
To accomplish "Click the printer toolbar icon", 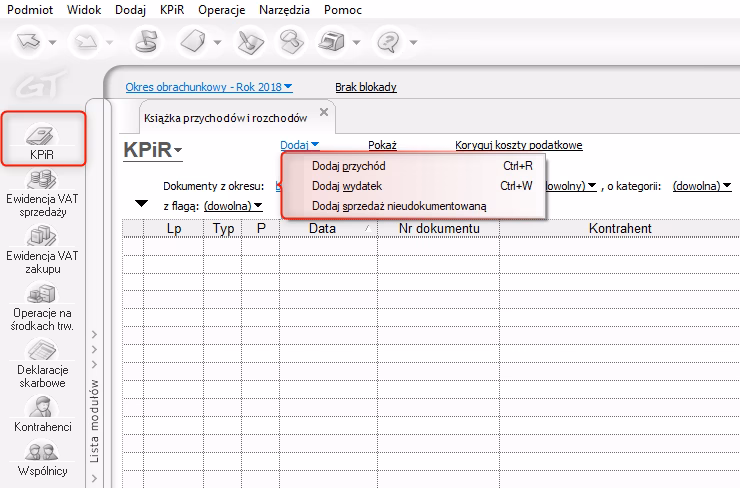I will (x=332, y=42).
